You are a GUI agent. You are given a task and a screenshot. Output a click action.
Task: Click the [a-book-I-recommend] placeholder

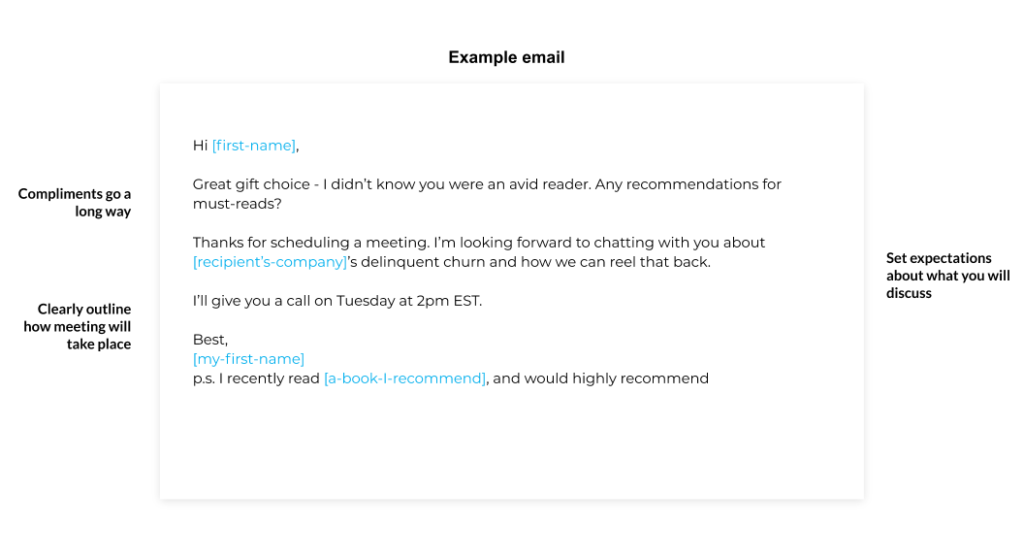(x=405, y=379)
